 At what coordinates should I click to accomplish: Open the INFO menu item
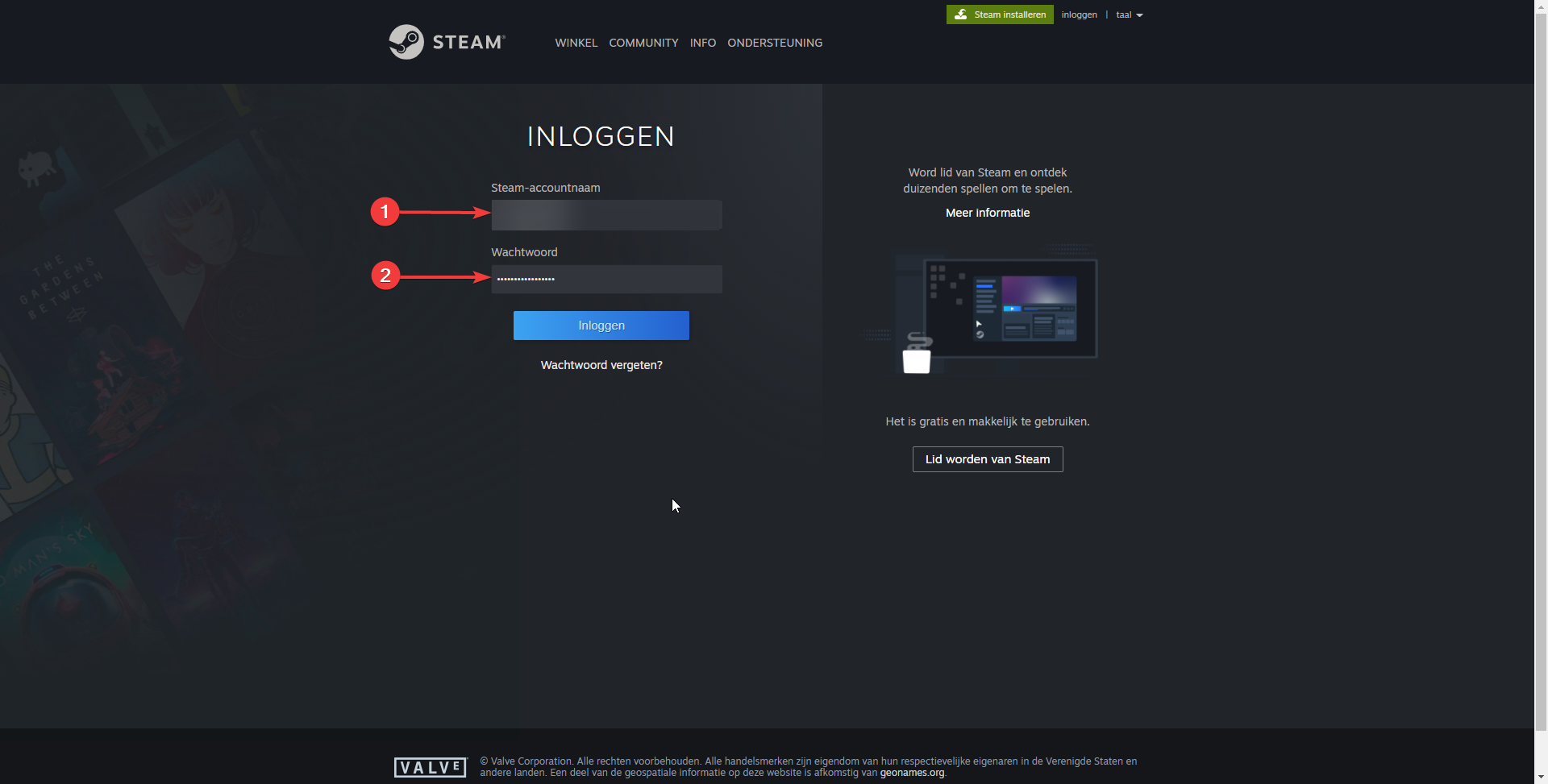[x=702, y=43]
